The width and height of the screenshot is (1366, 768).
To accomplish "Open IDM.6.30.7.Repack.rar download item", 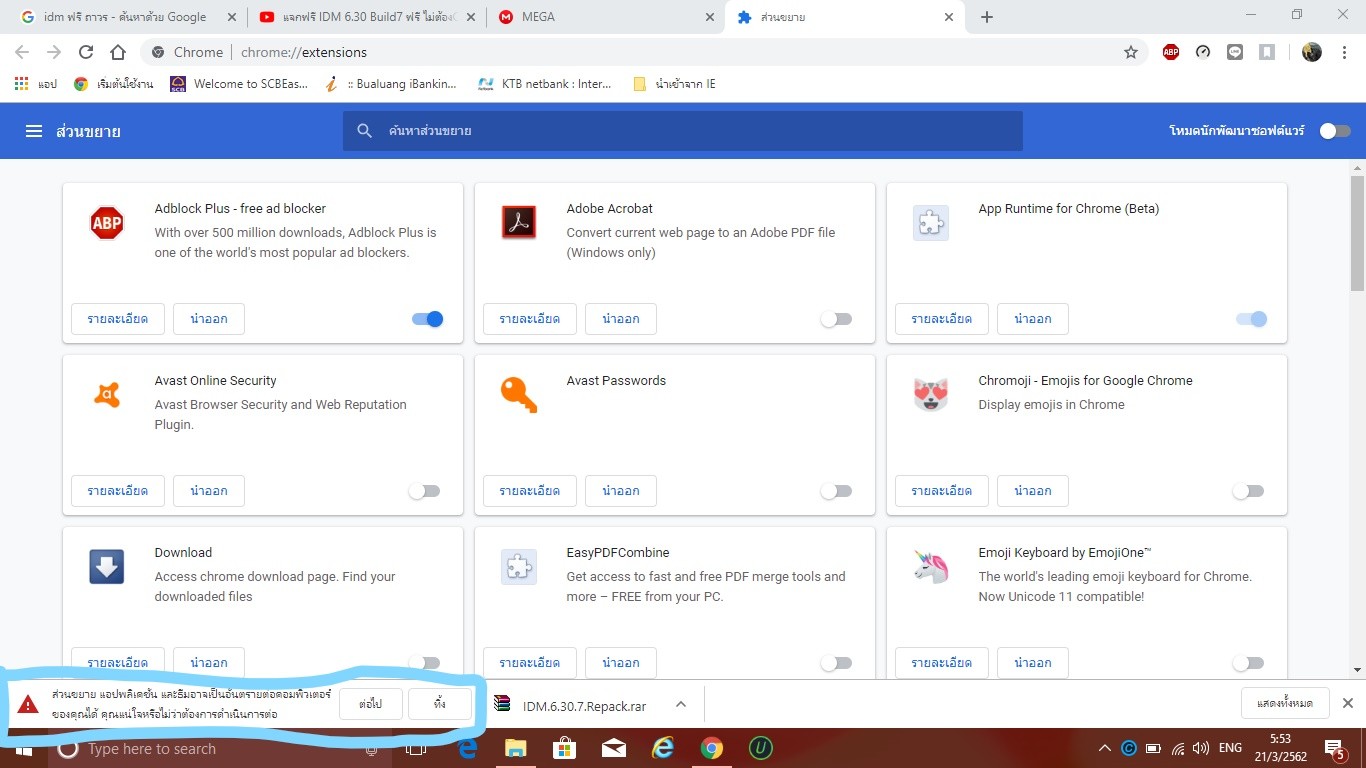I will point(572,705).
